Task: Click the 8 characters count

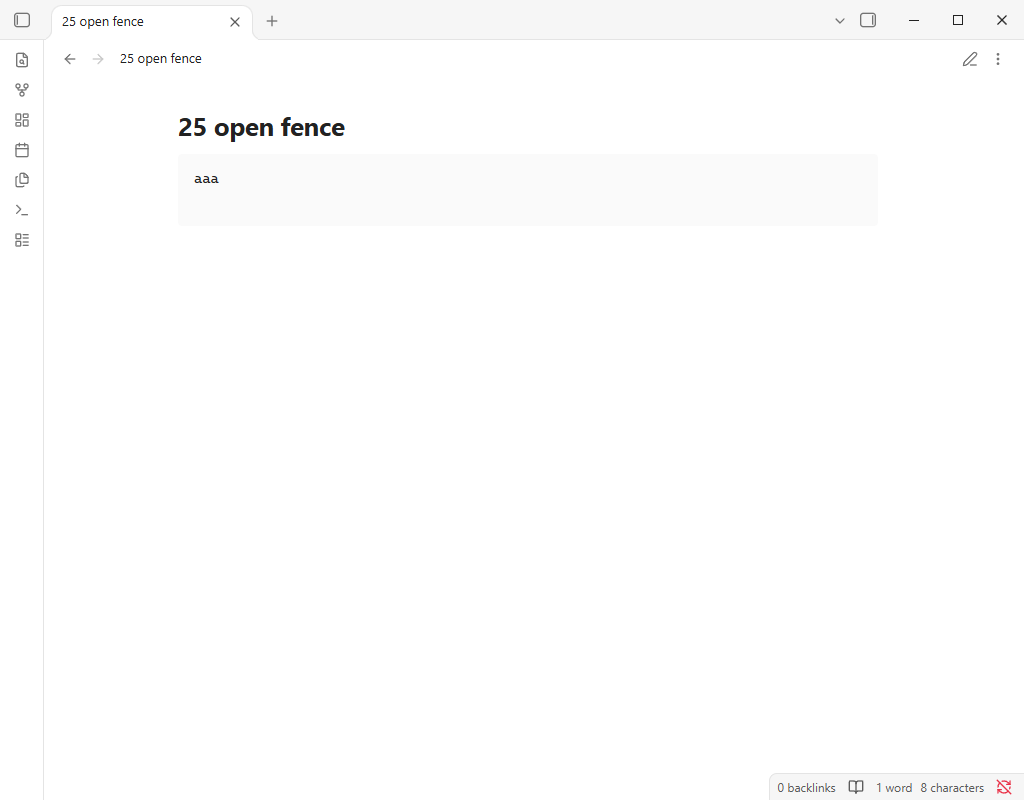Action: point(952,788)
